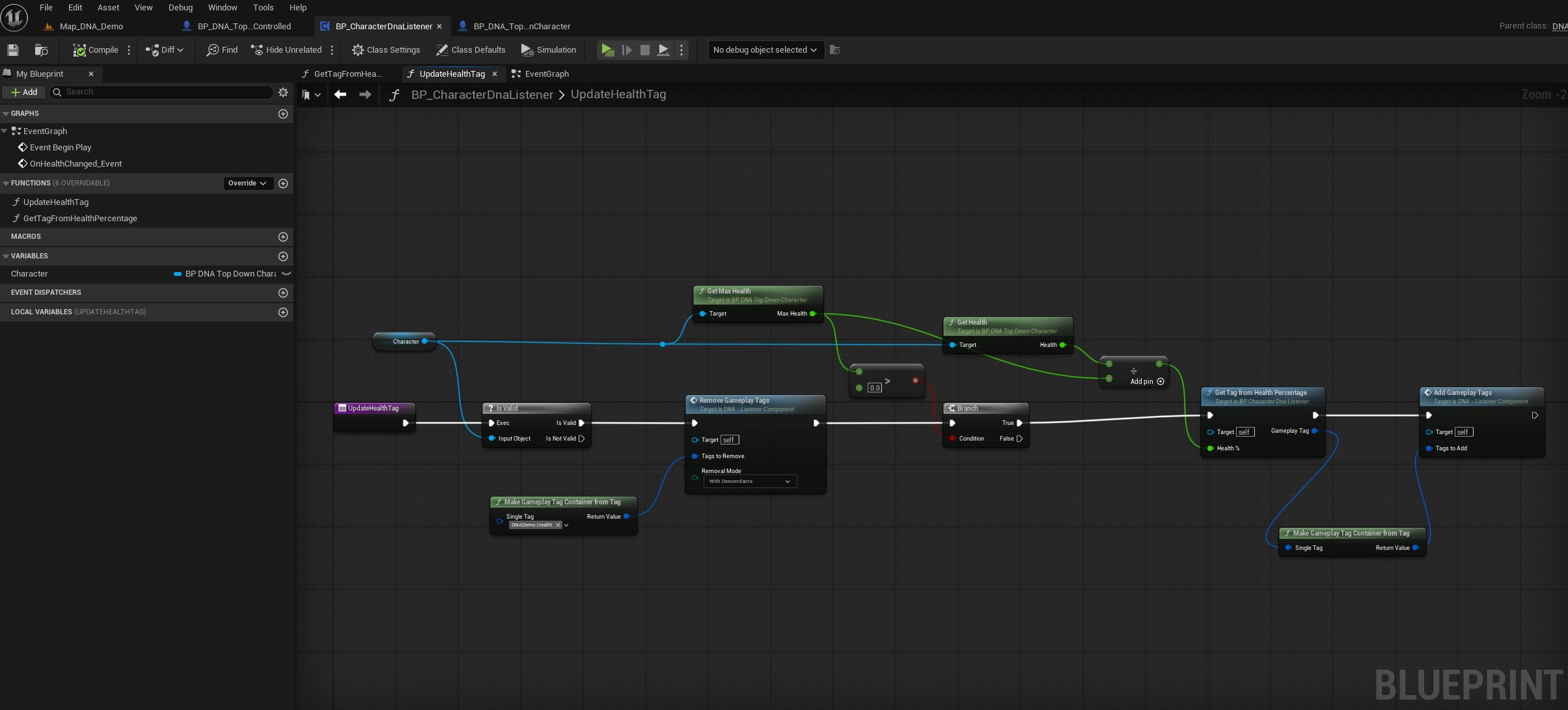Click the Save asset disk icon
The image size is (1568, 710).
(12, 50)
